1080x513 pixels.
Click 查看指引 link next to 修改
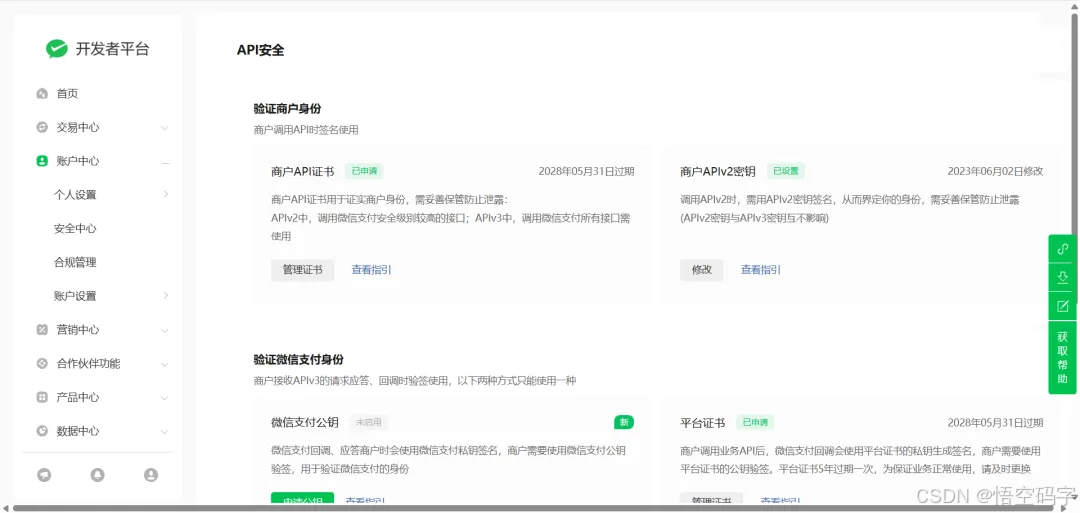761,270
